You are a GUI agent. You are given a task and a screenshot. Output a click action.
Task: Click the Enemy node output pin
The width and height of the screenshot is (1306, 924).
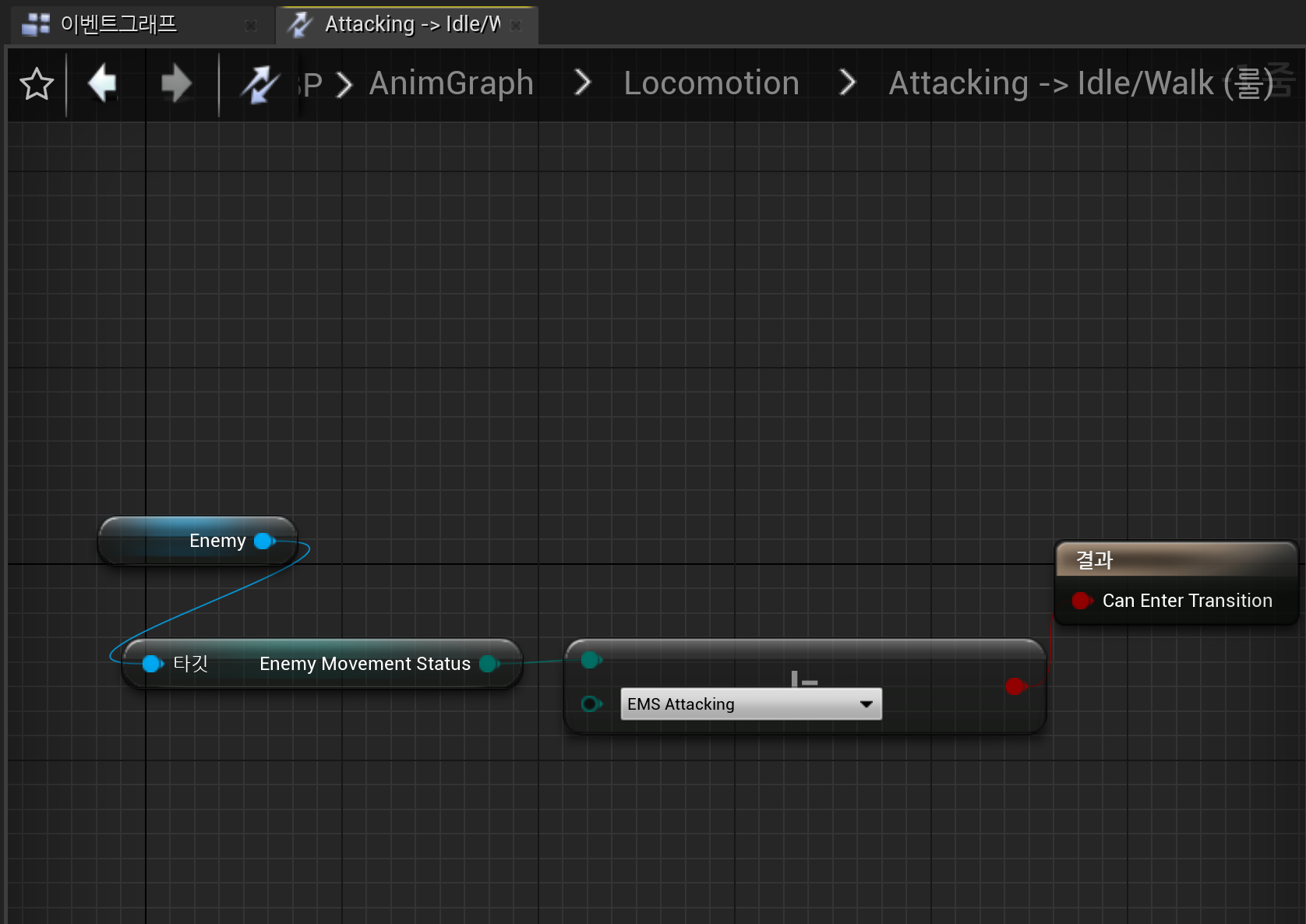[x=263, y=541]
